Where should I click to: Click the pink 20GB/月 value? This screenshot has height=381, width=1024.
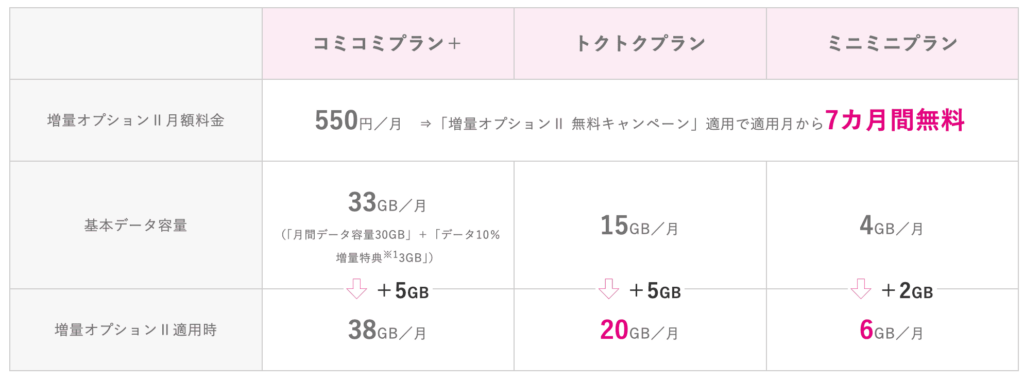click(x=639, y=331)
